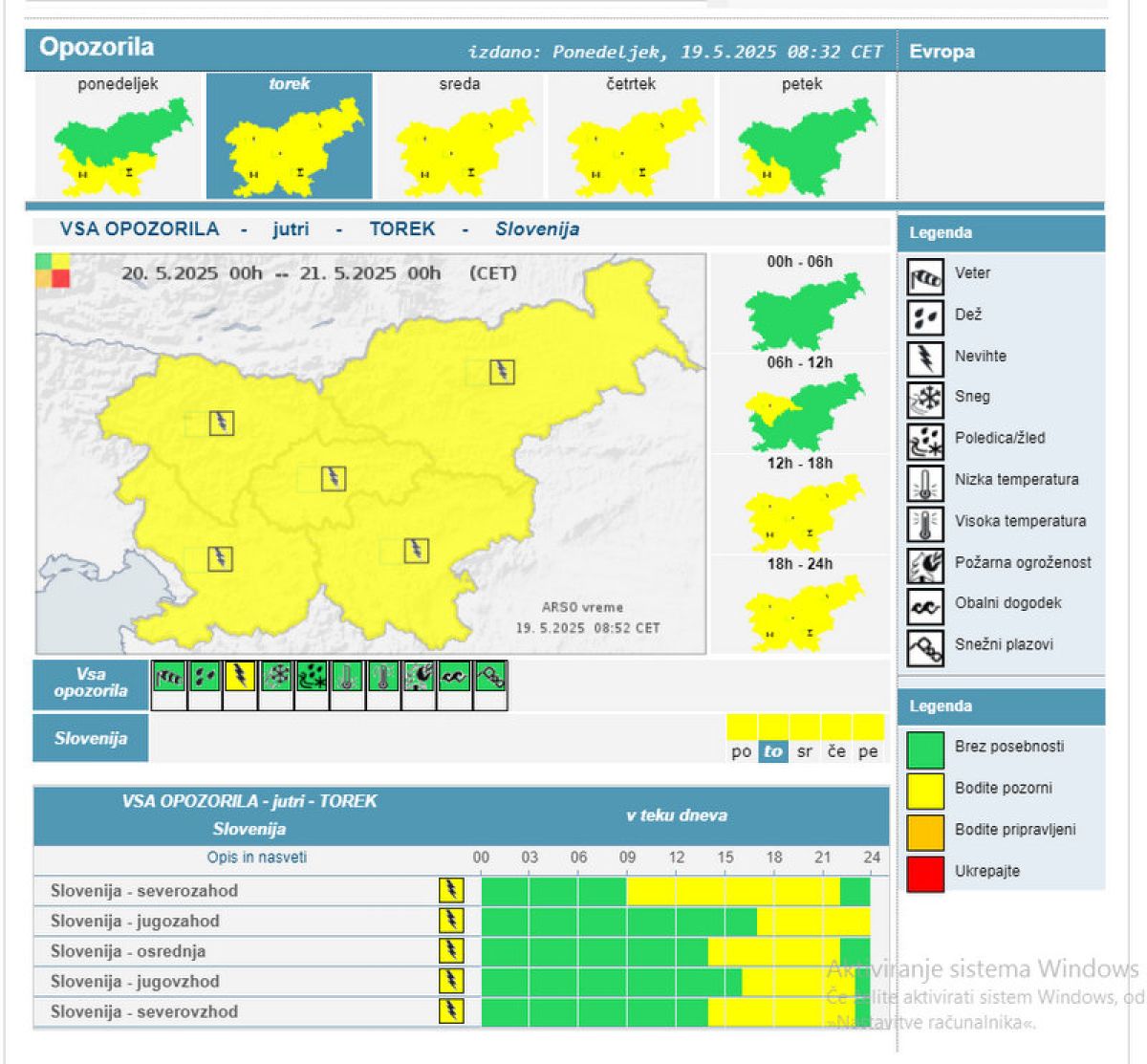Choose the fire danger filter icon
1147x1064 pixels.
pyautogui.click(x=419, y=677)
